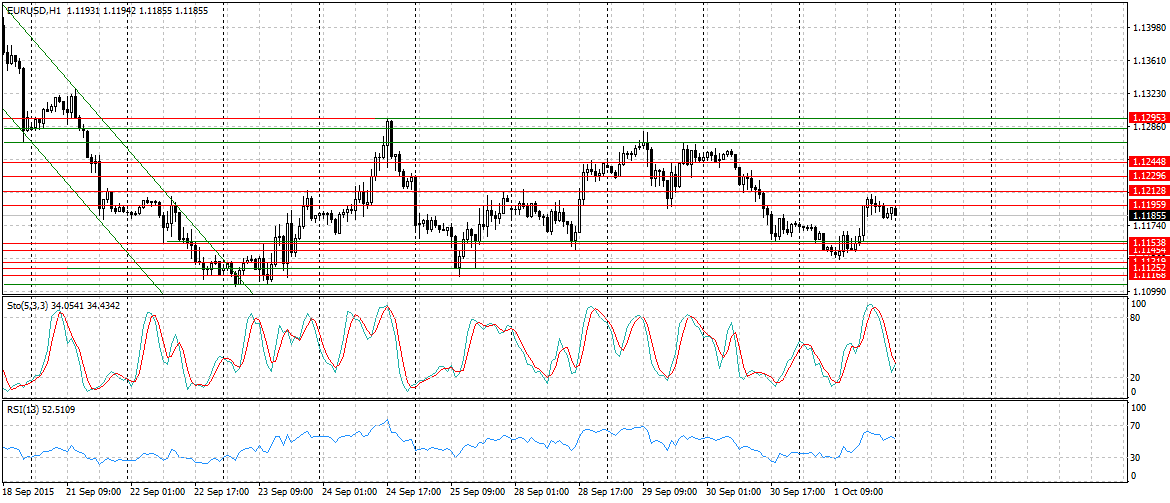Select the 29 Sep 09:00 time marker
The image size is (1170, 503).
[670, 493]
